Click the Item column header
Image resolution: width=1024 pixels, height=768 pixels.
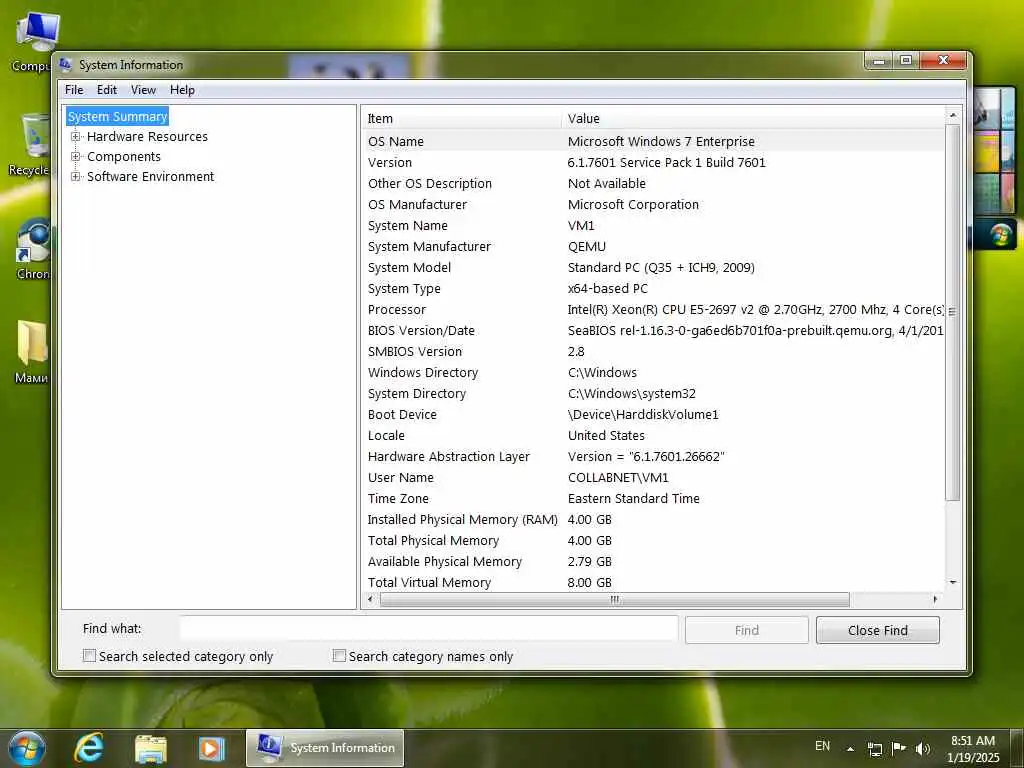(x=461, y=118)
